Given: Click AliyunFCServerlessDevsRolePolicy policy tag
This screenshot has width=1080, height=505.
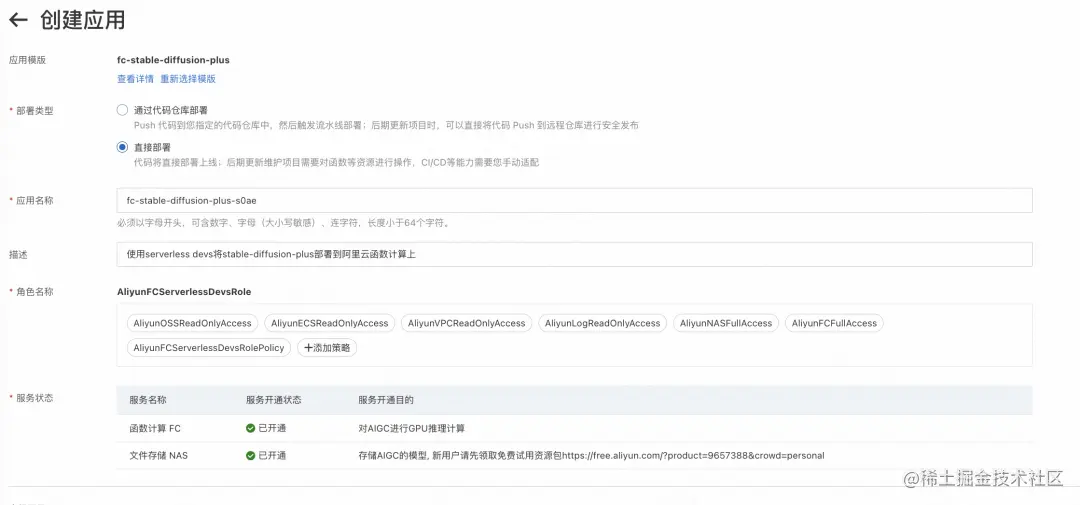Looking at the screenshot, I should 209,348.
